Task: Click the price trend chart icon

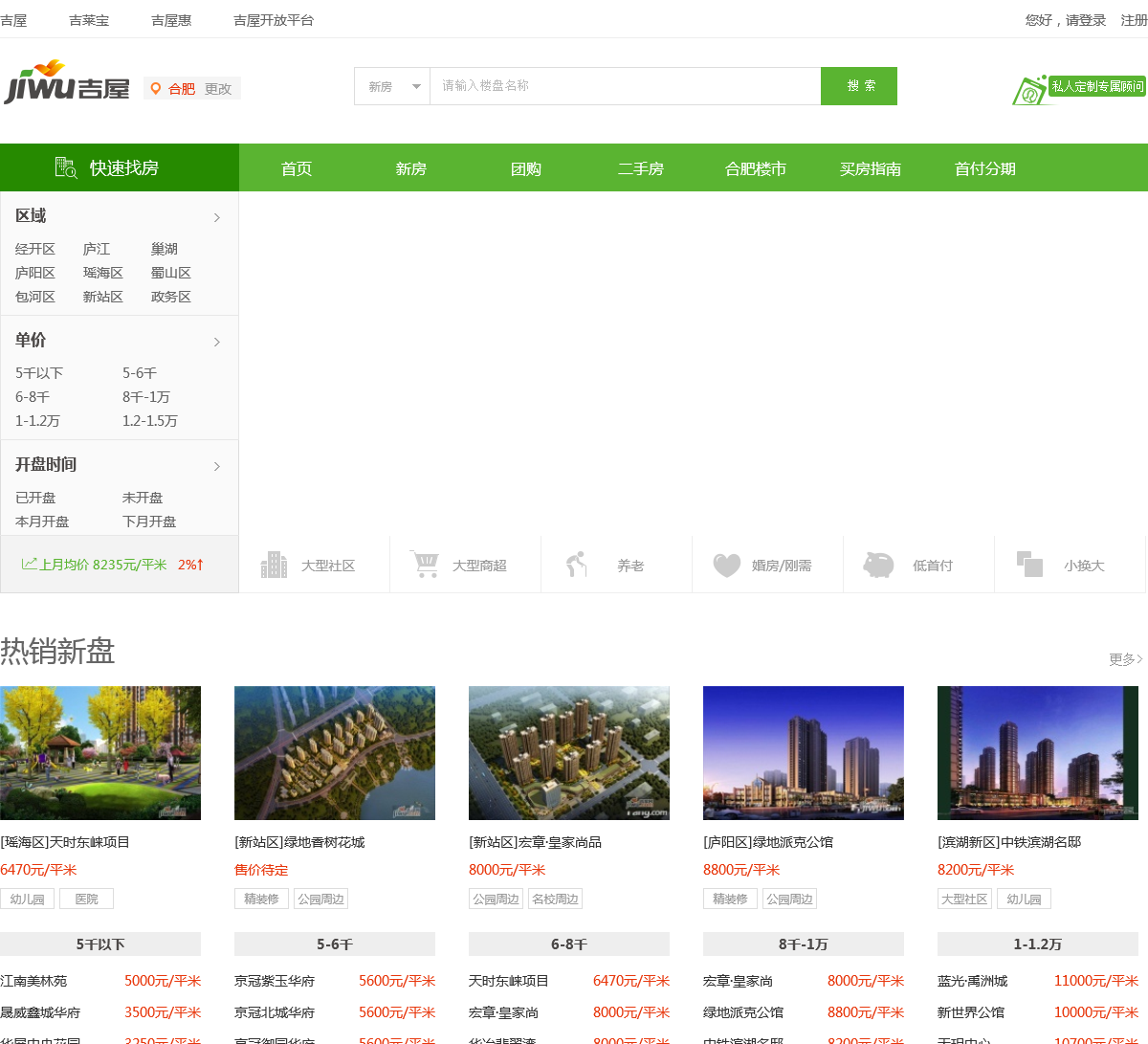Action: click(30, 564)
